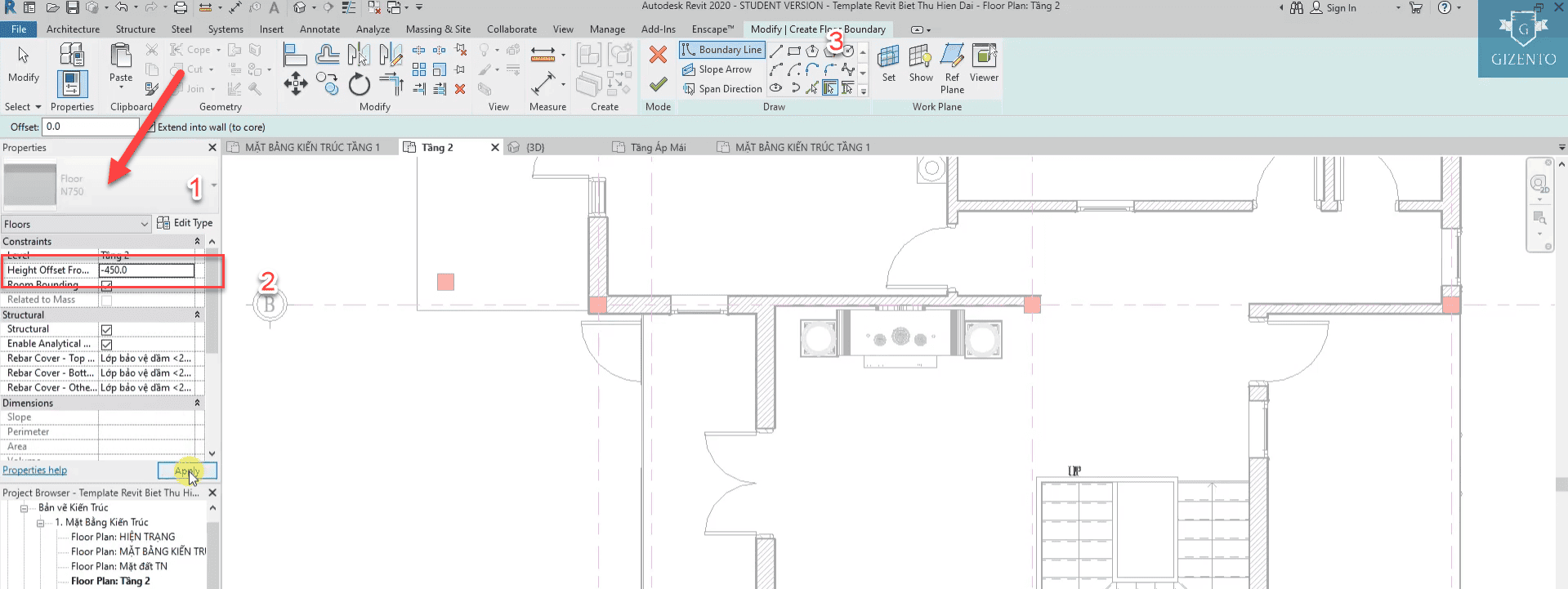Select the Line draw tool
1568x589 pixels.
[776, 51]
